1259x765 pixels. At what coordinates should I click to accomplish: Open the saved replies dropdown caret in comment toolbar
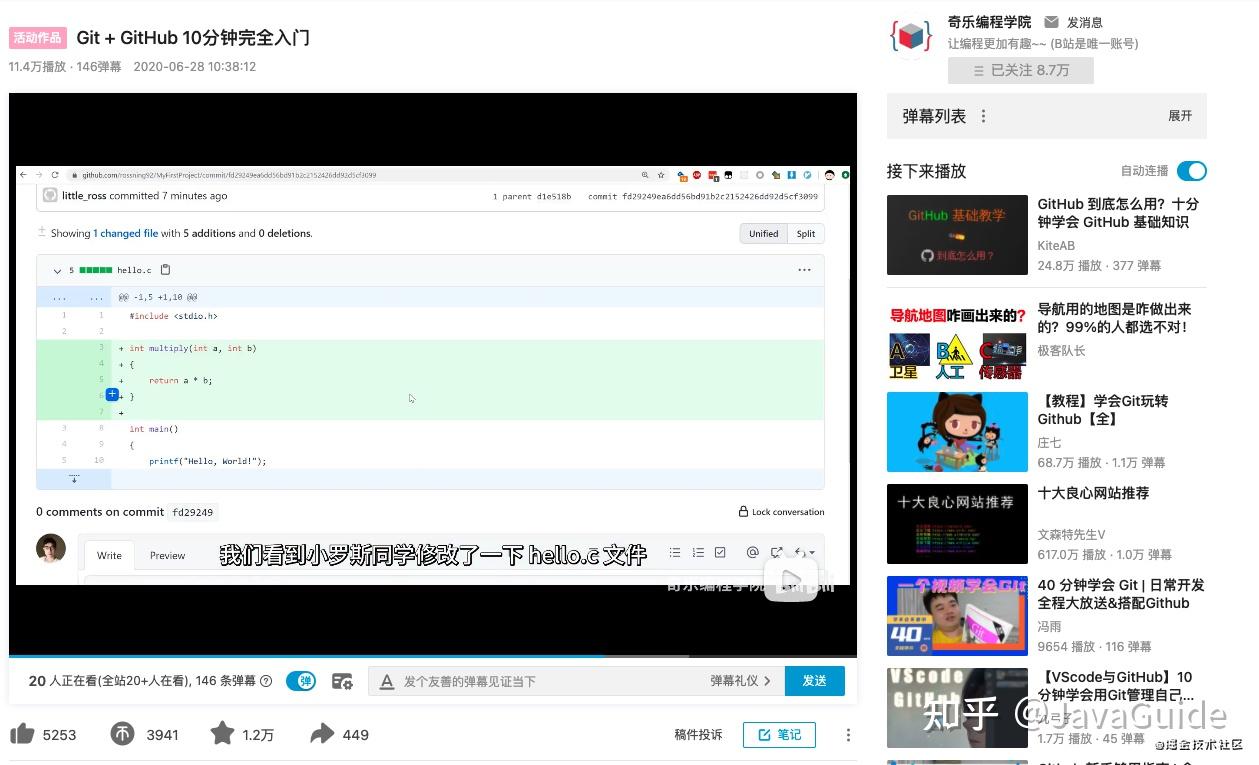[x=812, y=551]
